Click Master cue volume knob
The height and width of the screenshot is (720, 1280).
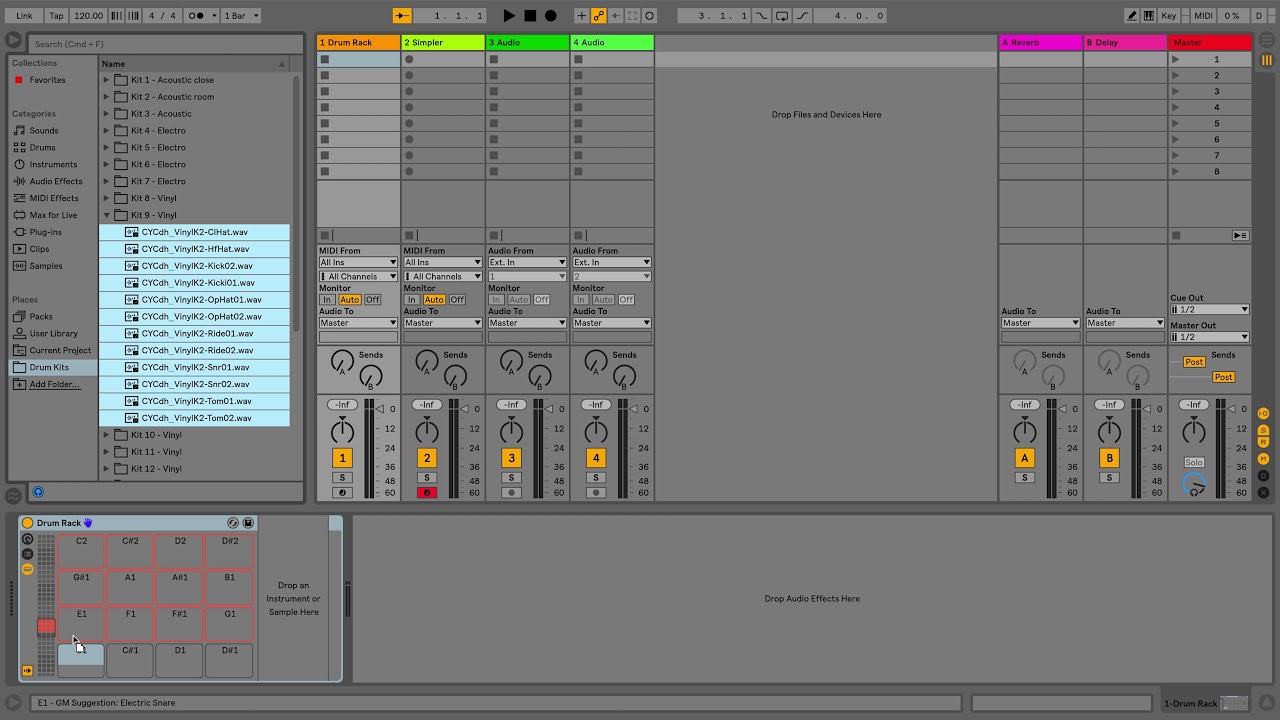1194,485
